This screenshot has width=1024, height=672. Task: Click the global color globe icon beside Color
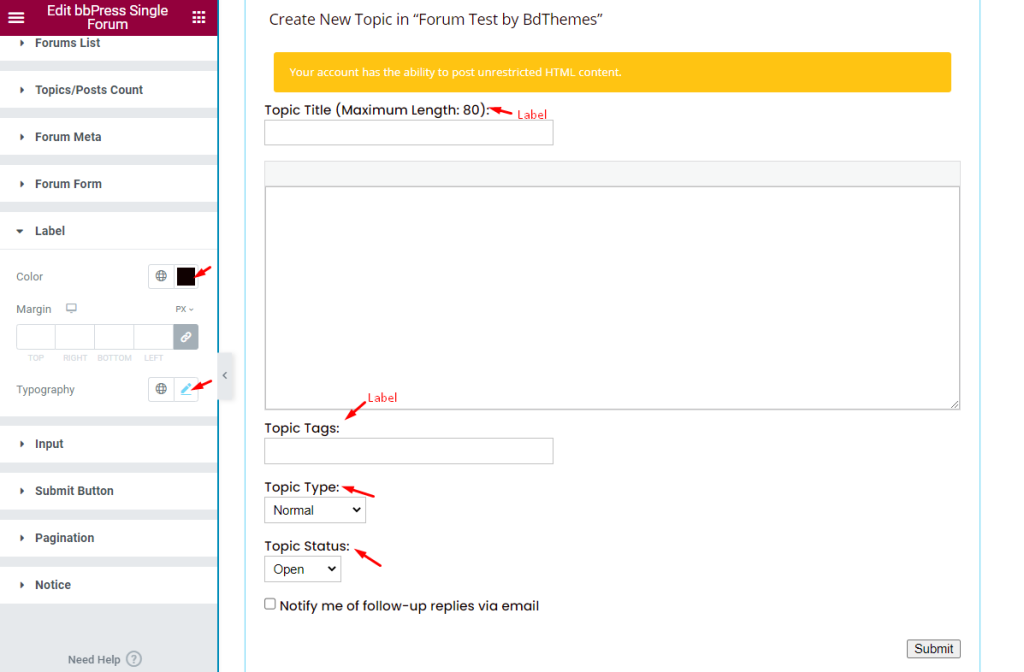pyautogui.click(x=161, y=276)
